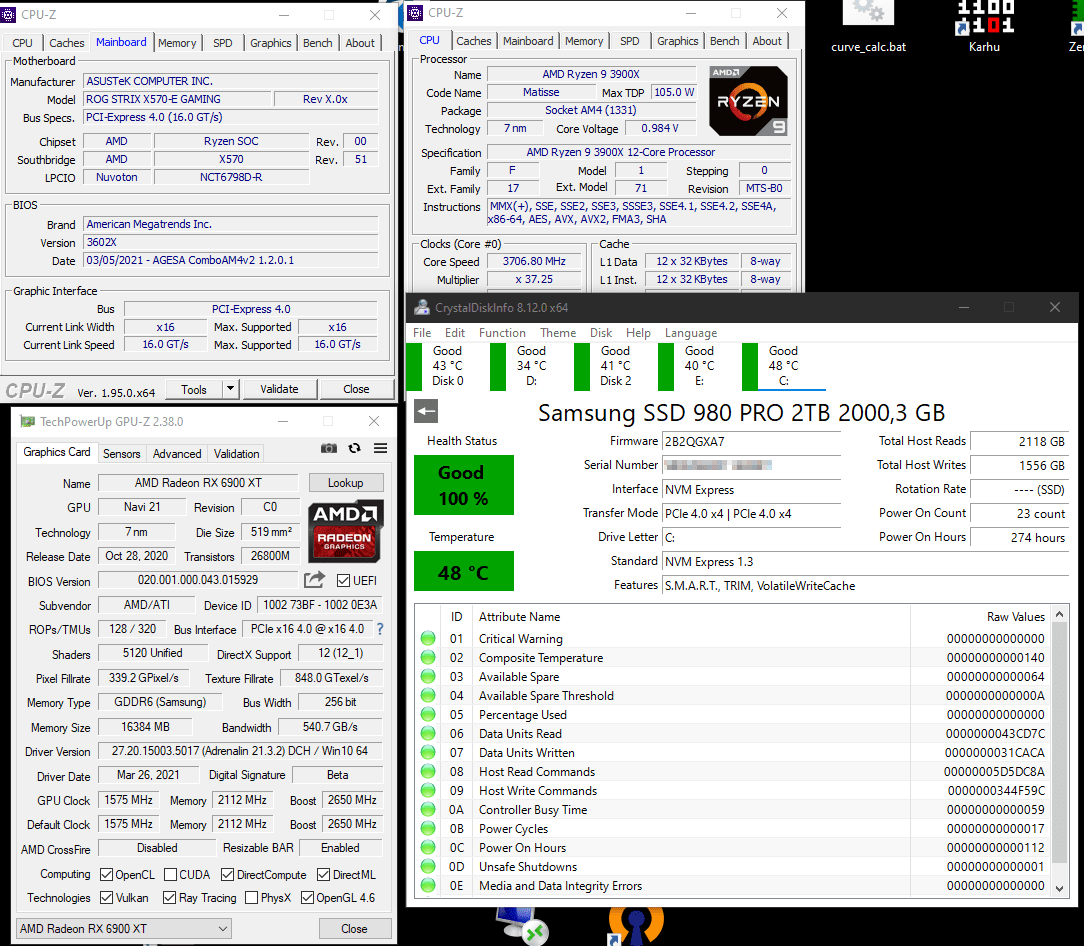Click status dot for Percentage Used
1084x946 pixels.
[428, 714]
